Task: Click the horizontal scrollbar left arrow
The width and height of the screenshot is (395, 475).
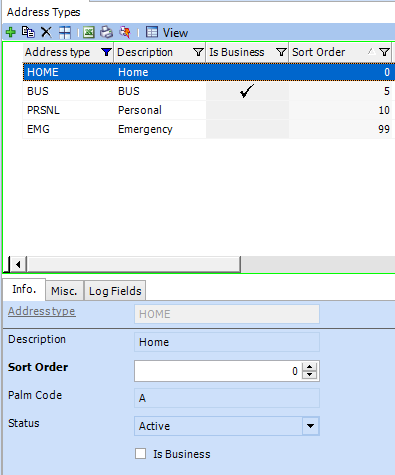Action: point(18,264)
